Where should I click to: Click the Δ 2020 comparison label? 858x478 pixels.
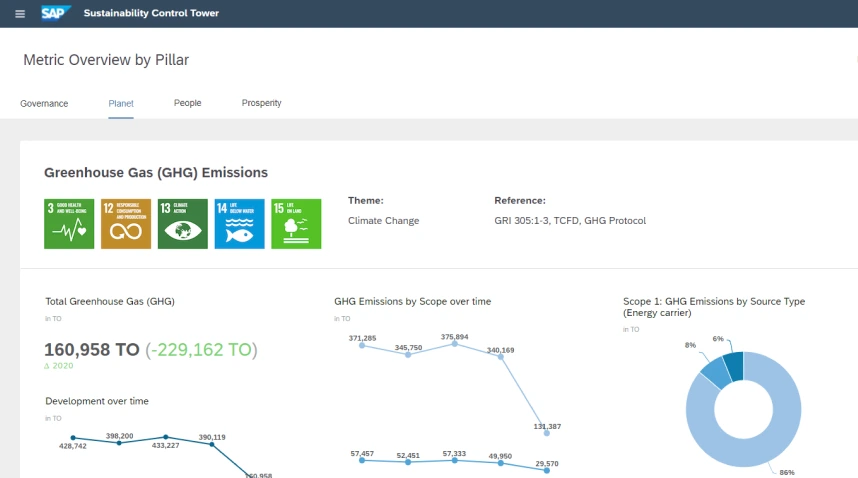(59, 366)
